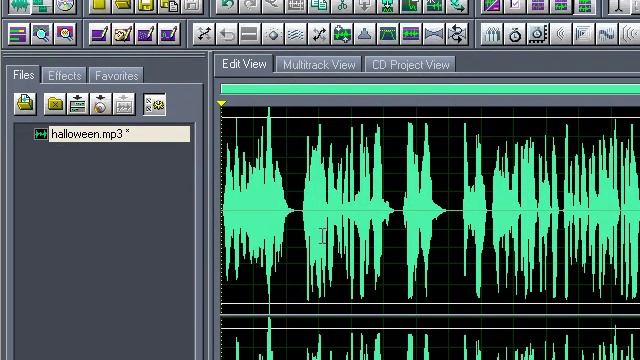Select the Edit View tab
This screenshot has width=640, height=360.
[x=244, y=64]
